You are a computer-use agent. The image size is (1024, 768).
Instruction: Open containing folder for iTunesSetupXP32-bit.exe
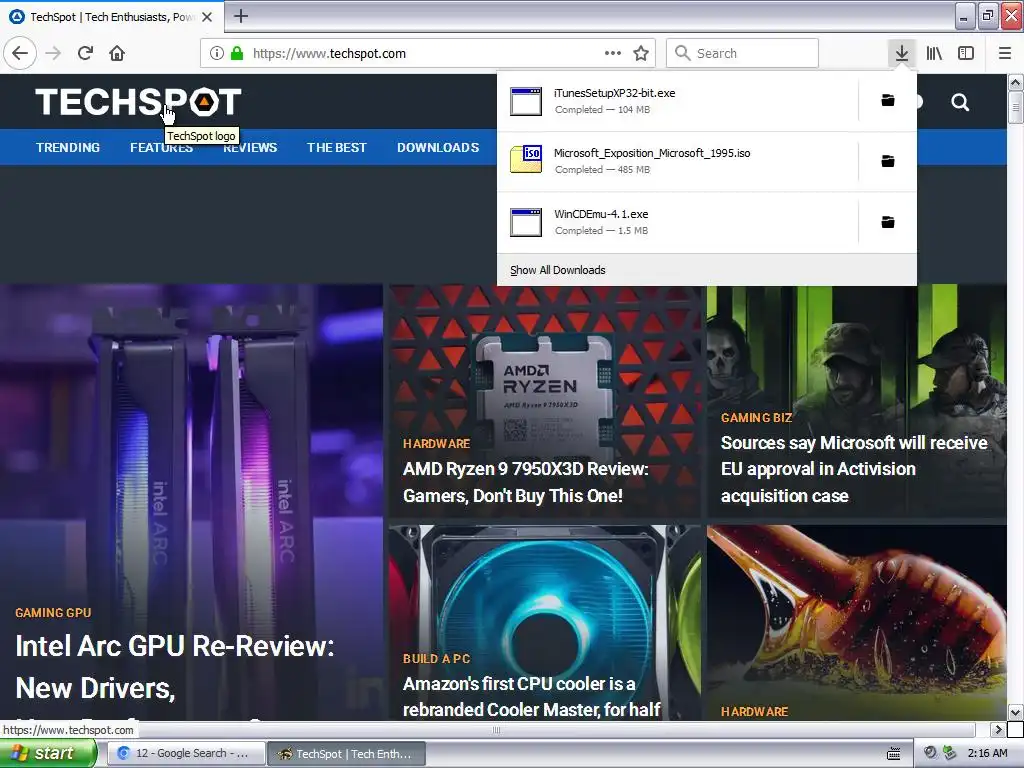coord(888,100)
